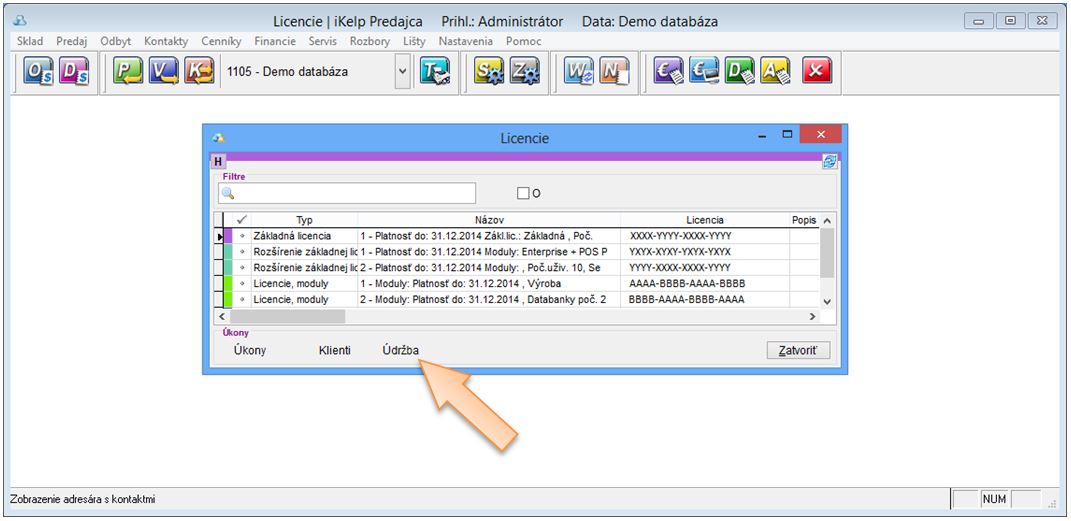Click the 'H' expander in Licencie window
The image size is (1071, 521).
[x=217, y=162]
